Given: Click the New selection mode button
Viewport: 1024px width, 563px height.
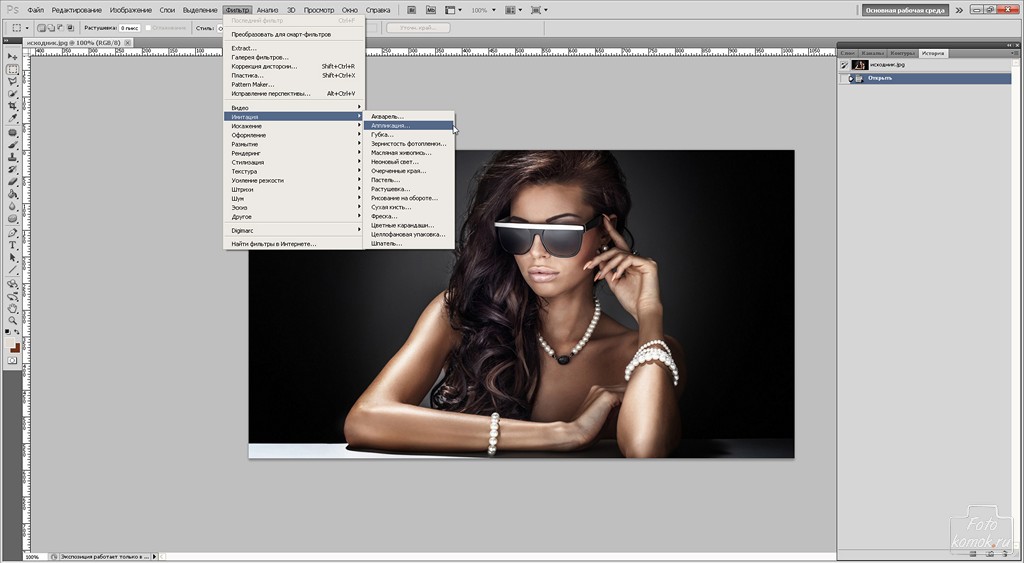Looking at the screenshot, I should pyautogui.click(x=41, y=28).
